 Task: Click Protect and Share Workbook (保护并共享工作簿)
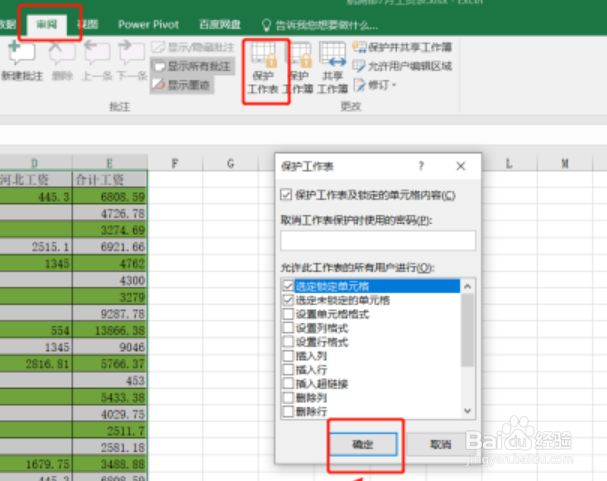point(402,47)
